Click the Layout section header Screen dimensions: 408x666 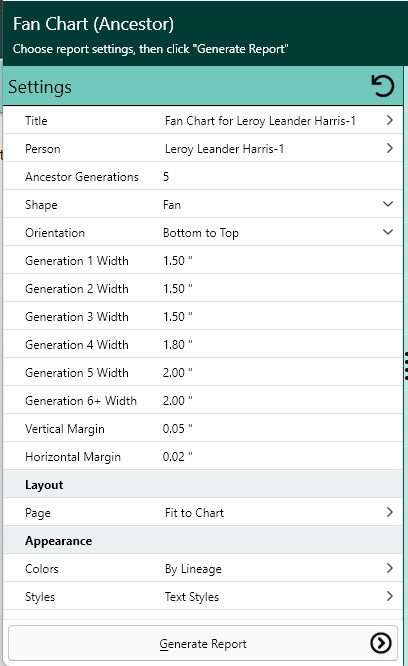[44, 485]
